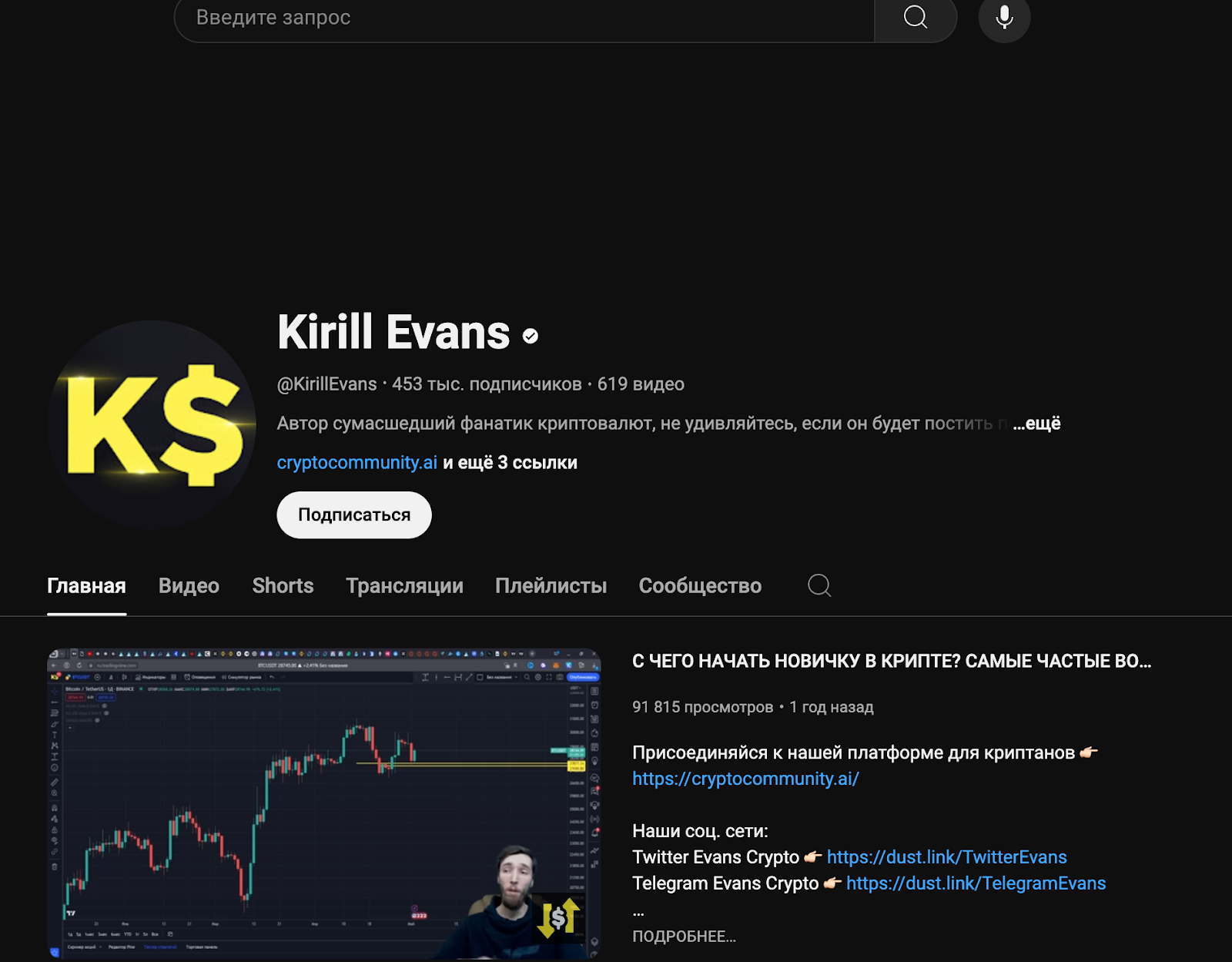Open the KS channel avatar
Viewport: 1232px width, 962px height.
coord(152,425)
